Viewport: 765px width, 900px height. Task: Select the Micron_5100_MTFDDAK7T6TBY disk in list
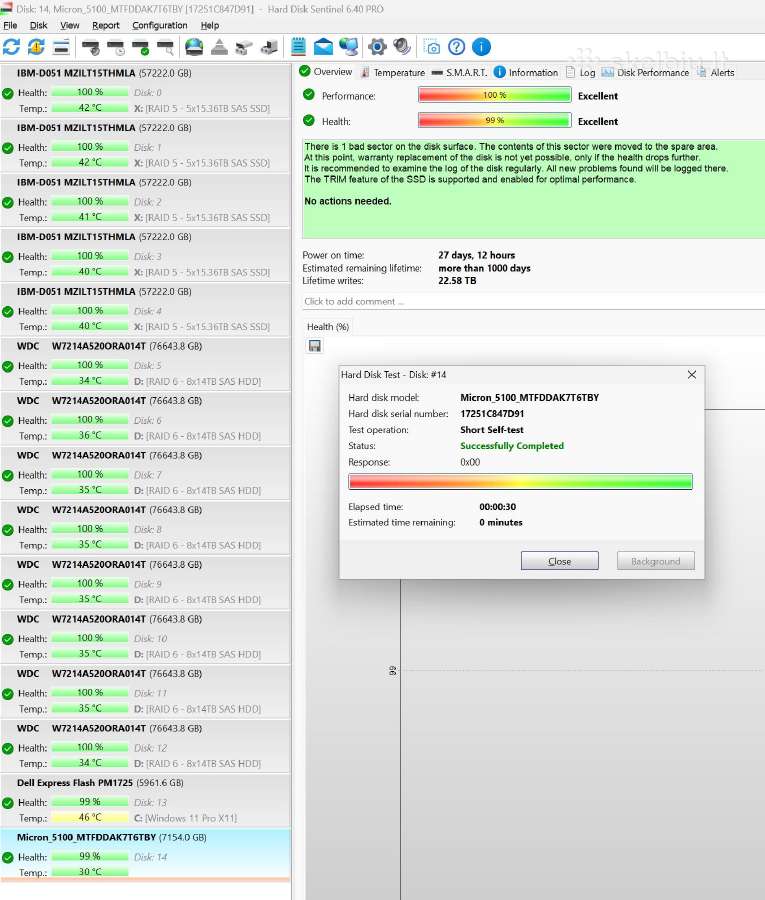pyautogui.click(x=145, y=854)
